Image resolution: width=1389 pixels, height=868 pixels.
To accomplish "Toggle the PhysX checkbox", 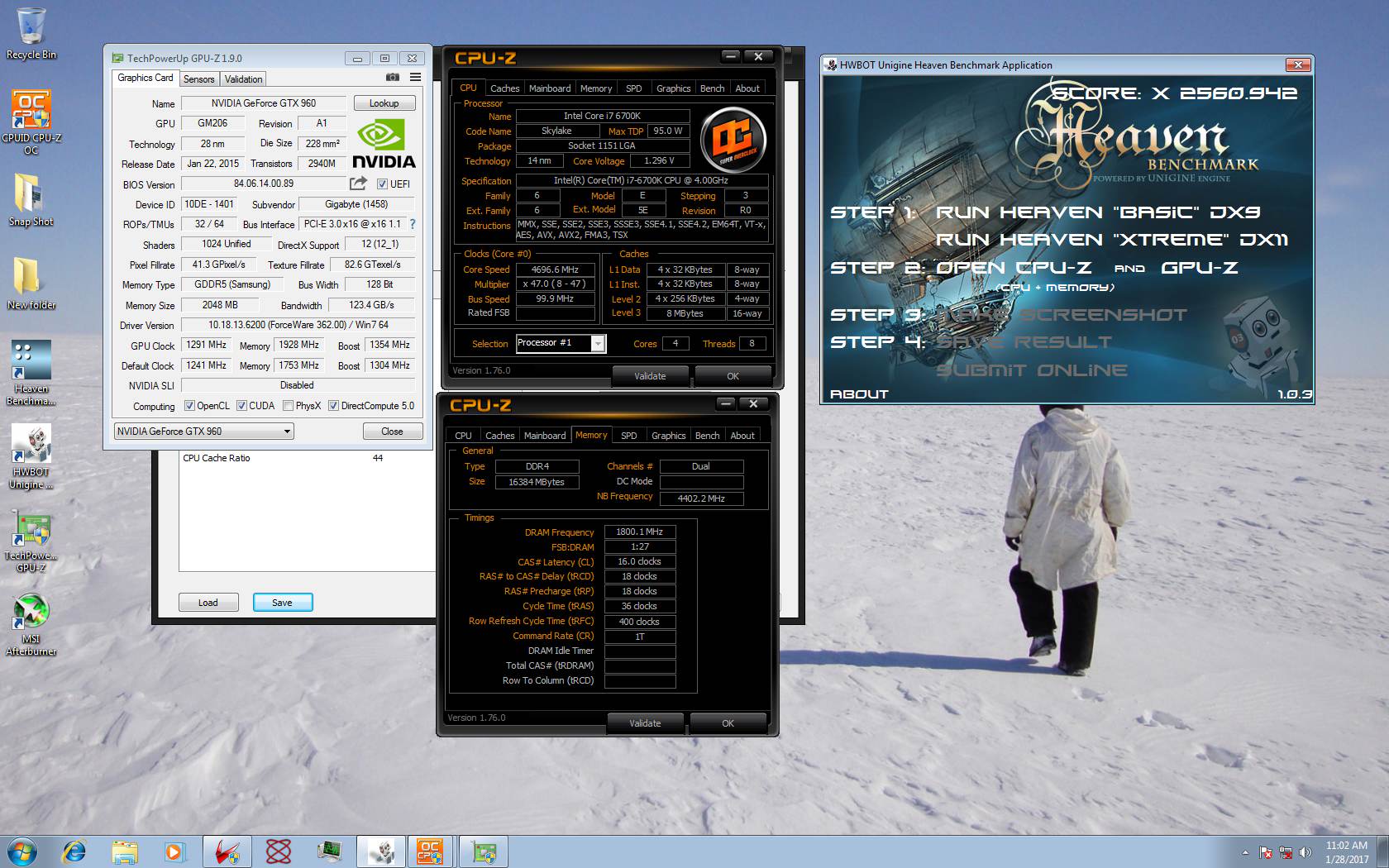I will [288, 406].
